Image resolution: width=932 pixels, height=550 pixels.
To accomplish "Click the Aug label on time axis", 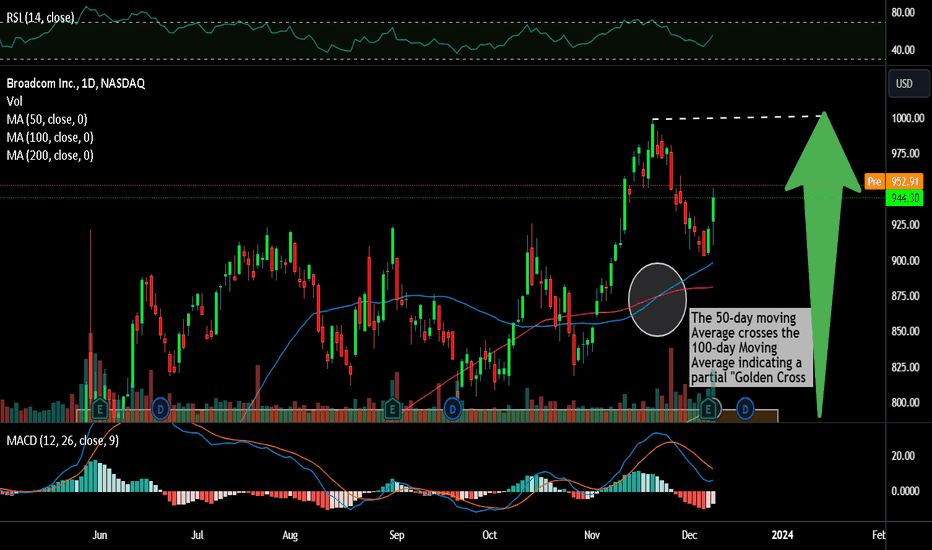I will (290, 535).
